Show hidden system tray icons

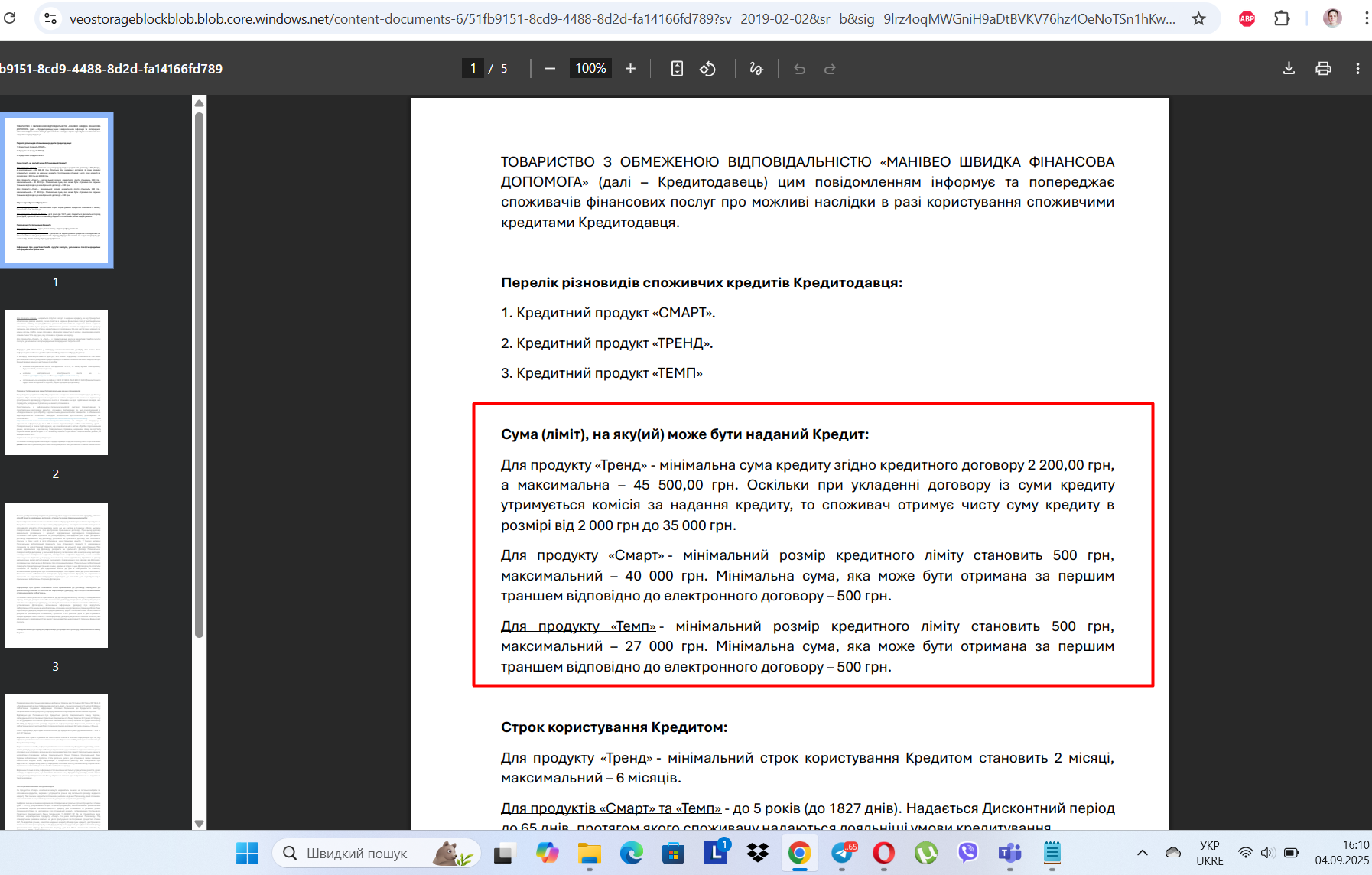[1143, 853]
